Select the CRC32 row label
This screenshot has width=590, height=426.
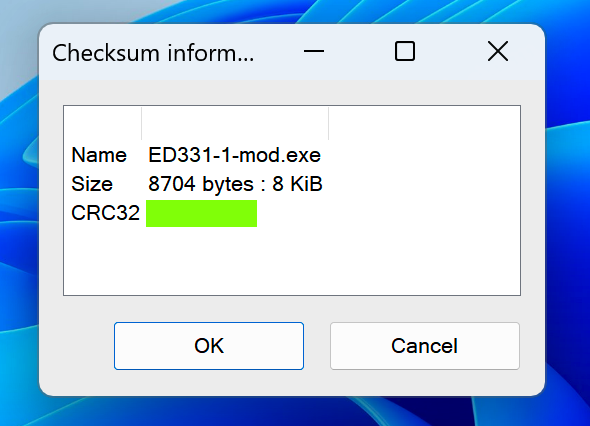click(x=105, y=213)
